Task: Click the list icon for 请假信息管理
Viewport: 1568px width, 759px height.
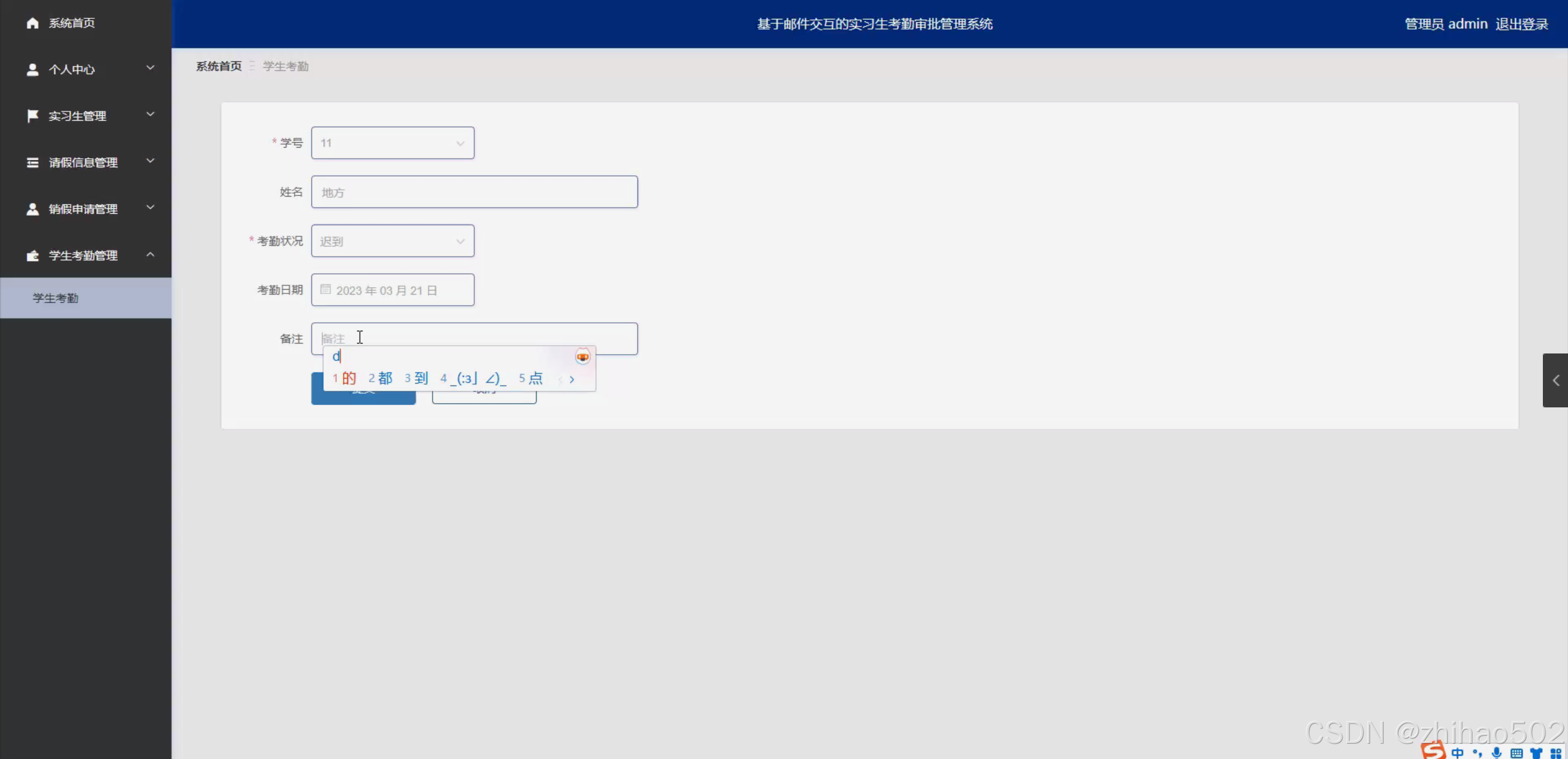Action: pyautogui.click(x=32, y=162)
